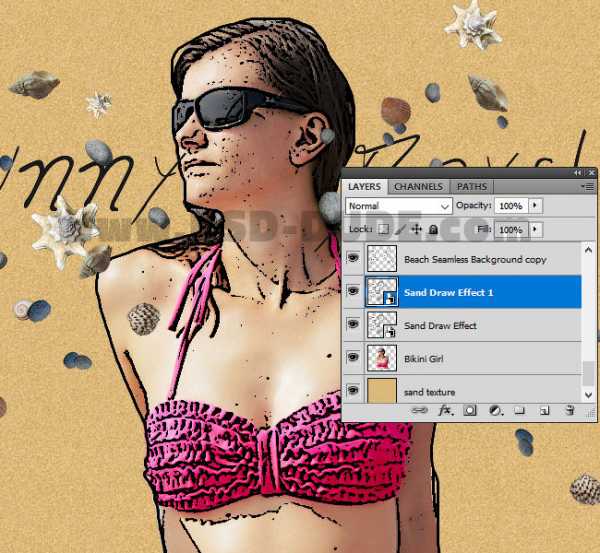Toggle lock transparent pixels checkbox
This screenshot has height=553, width=600.
[382, 229]
